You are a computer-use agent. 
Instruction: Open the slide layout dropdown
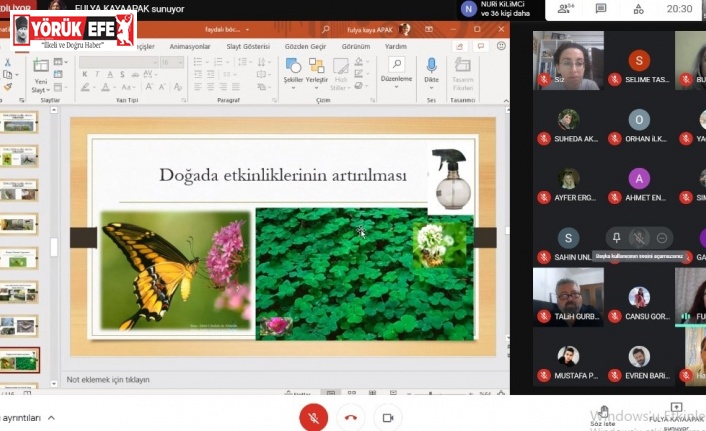click(x=60, y=62)
